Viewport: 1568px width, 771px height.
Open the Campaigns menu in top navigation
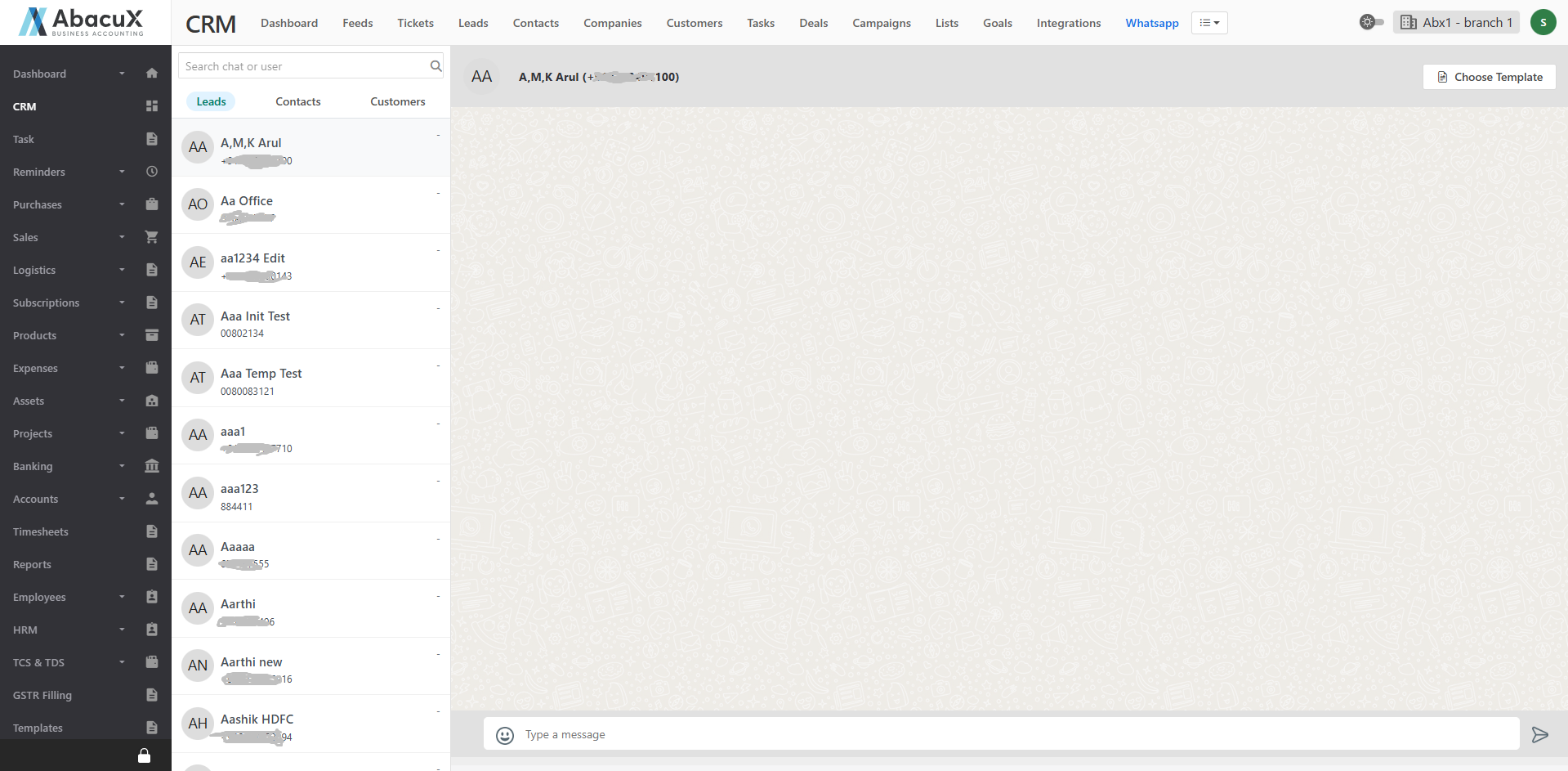(881, 23)
